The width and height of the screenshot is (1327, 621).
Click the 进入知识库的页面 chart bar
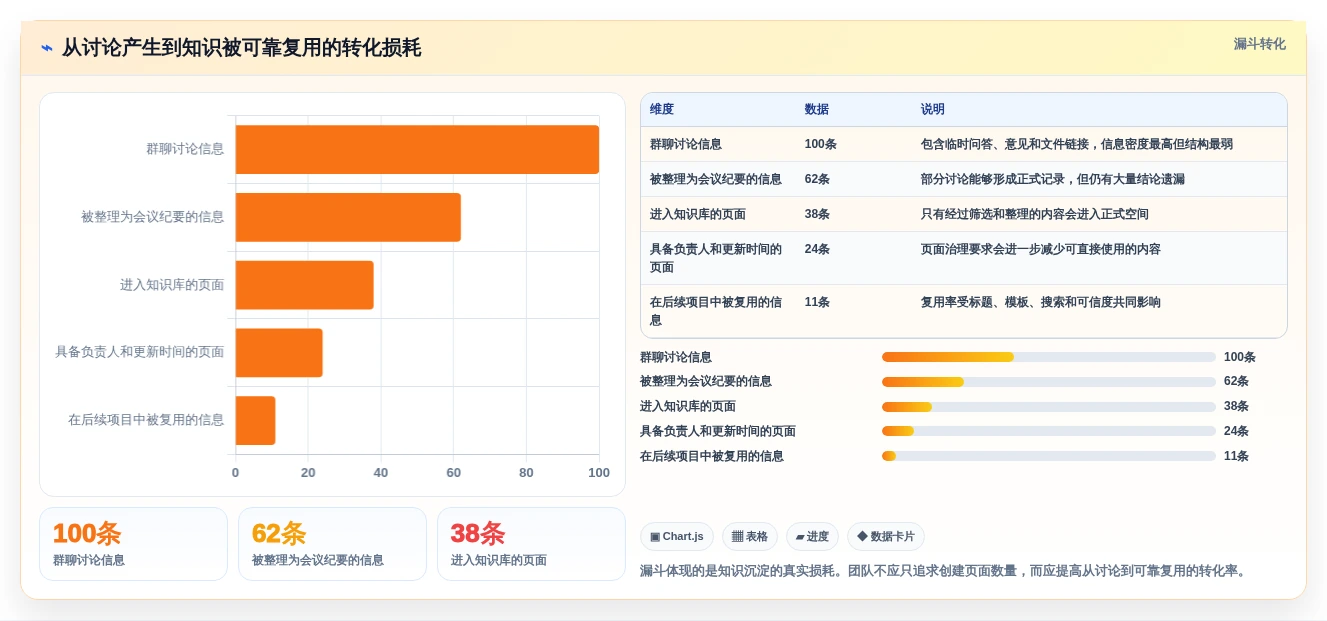point(305,285)
